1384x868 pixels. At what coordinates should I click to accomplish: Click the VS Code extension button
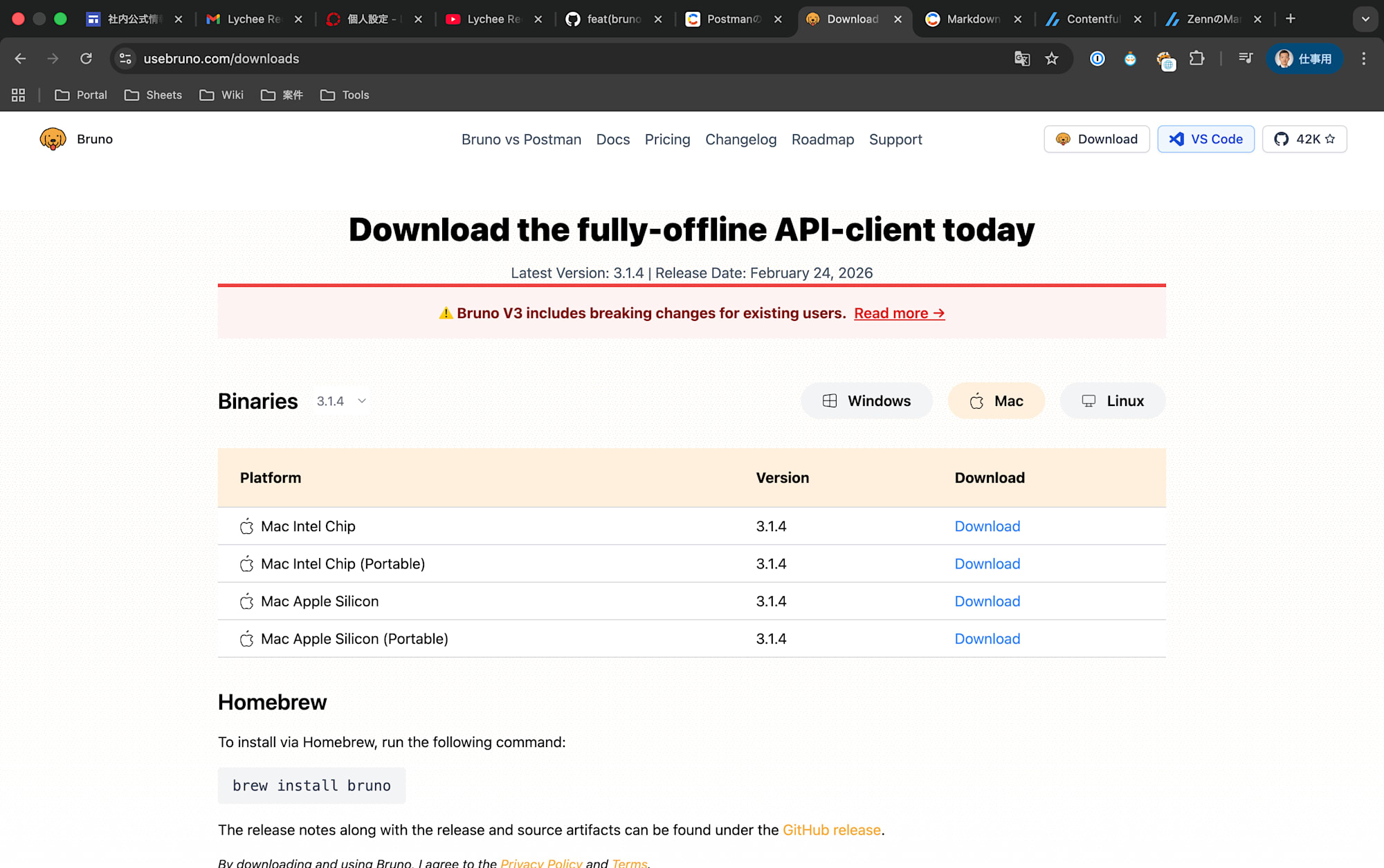[x=1205, y=139]
